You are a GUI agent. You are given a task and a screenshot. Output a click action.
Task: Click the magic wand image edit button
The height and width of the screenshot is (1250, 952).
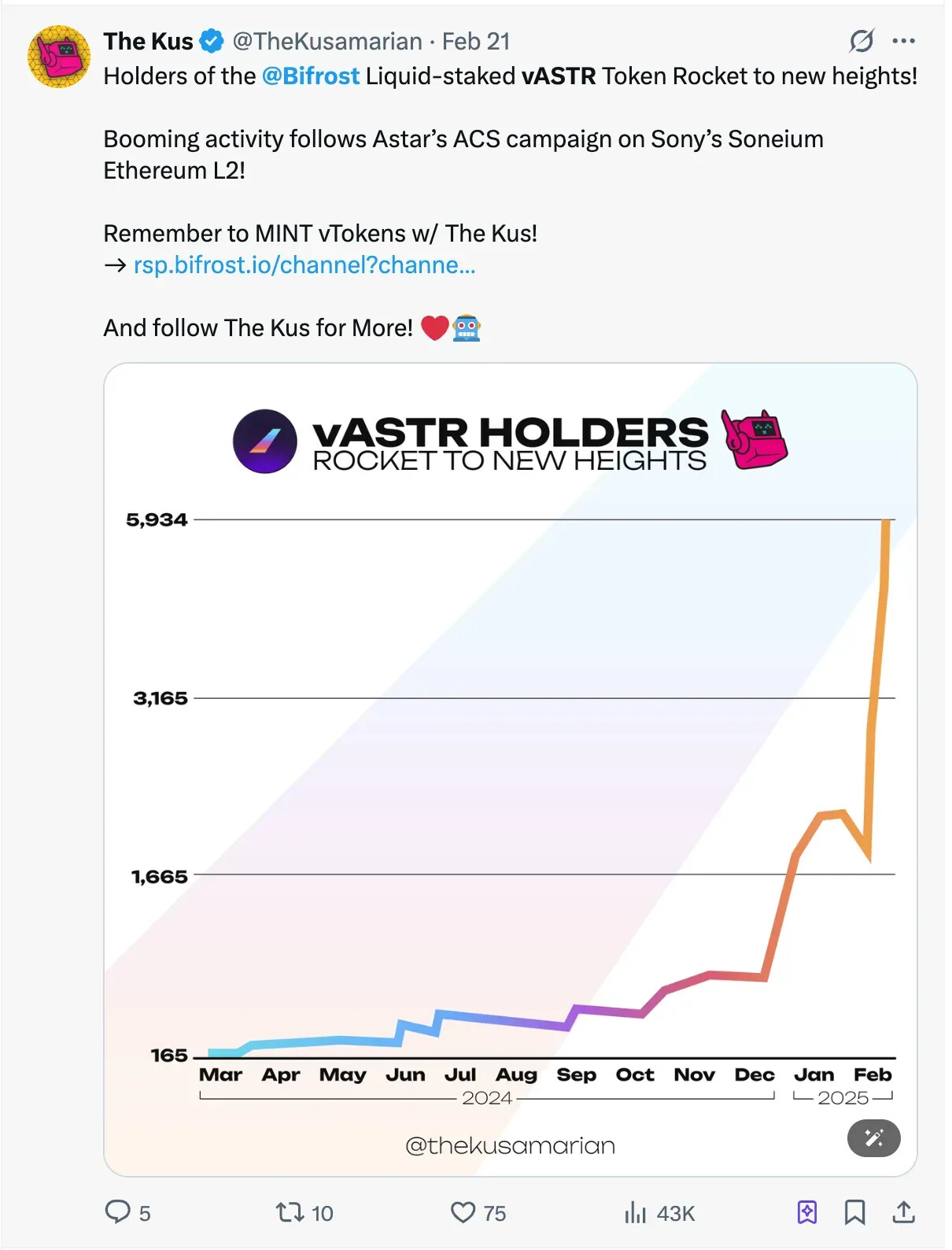click(x=873, y=1138)
